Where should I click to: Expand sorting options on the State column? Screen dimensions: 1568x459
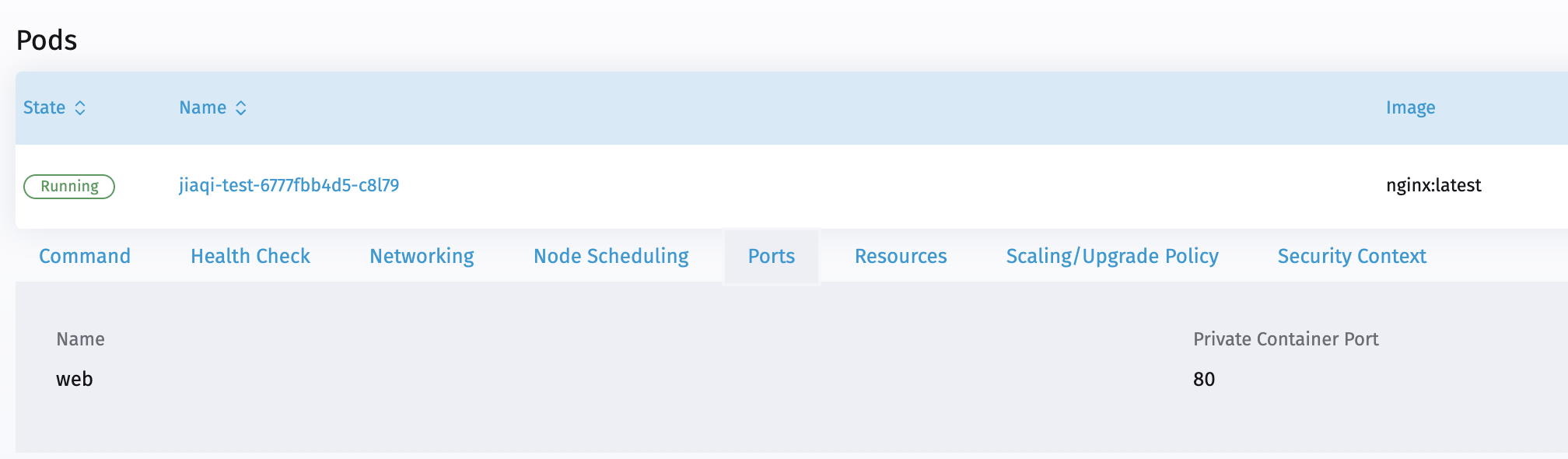(81, 108)
